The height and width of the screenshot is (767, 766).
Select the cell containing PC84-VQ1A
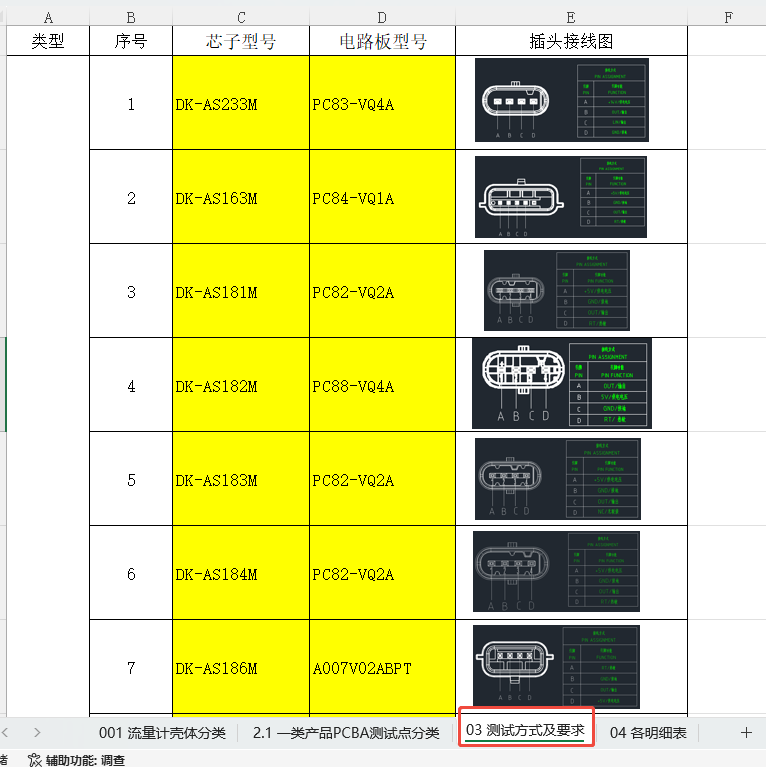click(382, 198)
